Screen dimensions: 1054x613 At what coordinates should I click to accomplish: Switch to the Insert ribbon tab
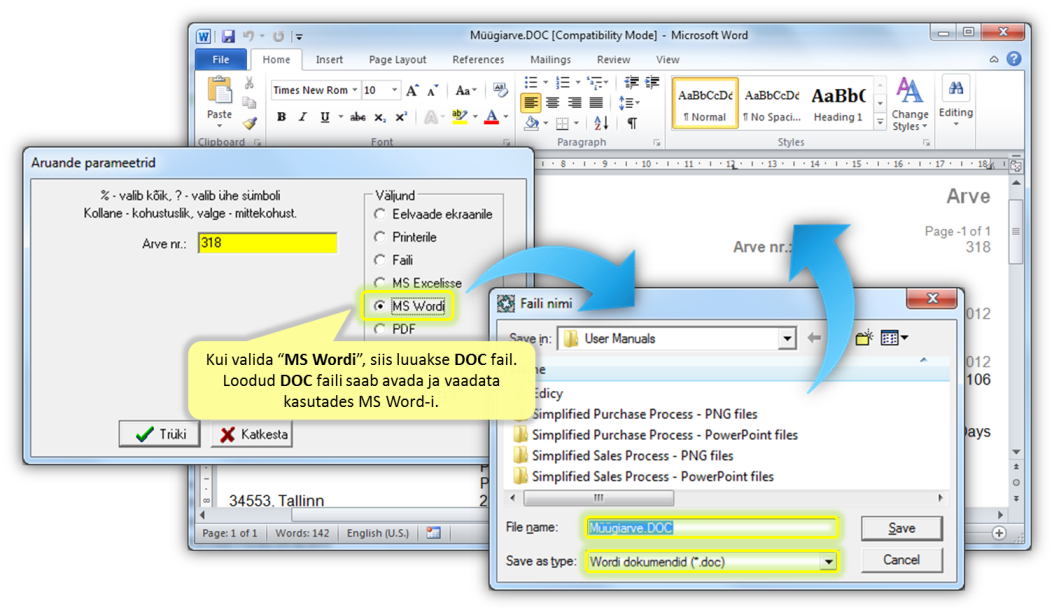click(329, 60)
